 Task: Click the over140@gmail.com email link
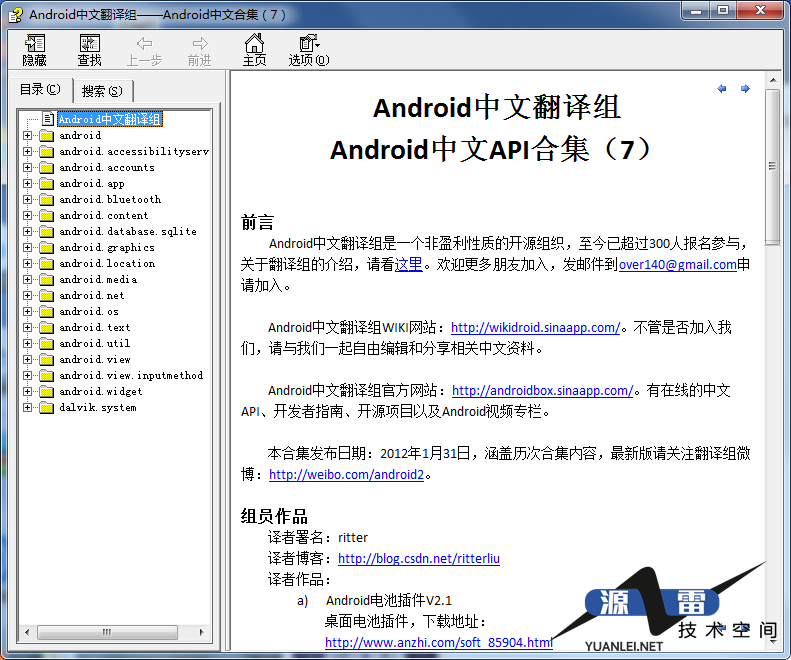tap(677, 264)
